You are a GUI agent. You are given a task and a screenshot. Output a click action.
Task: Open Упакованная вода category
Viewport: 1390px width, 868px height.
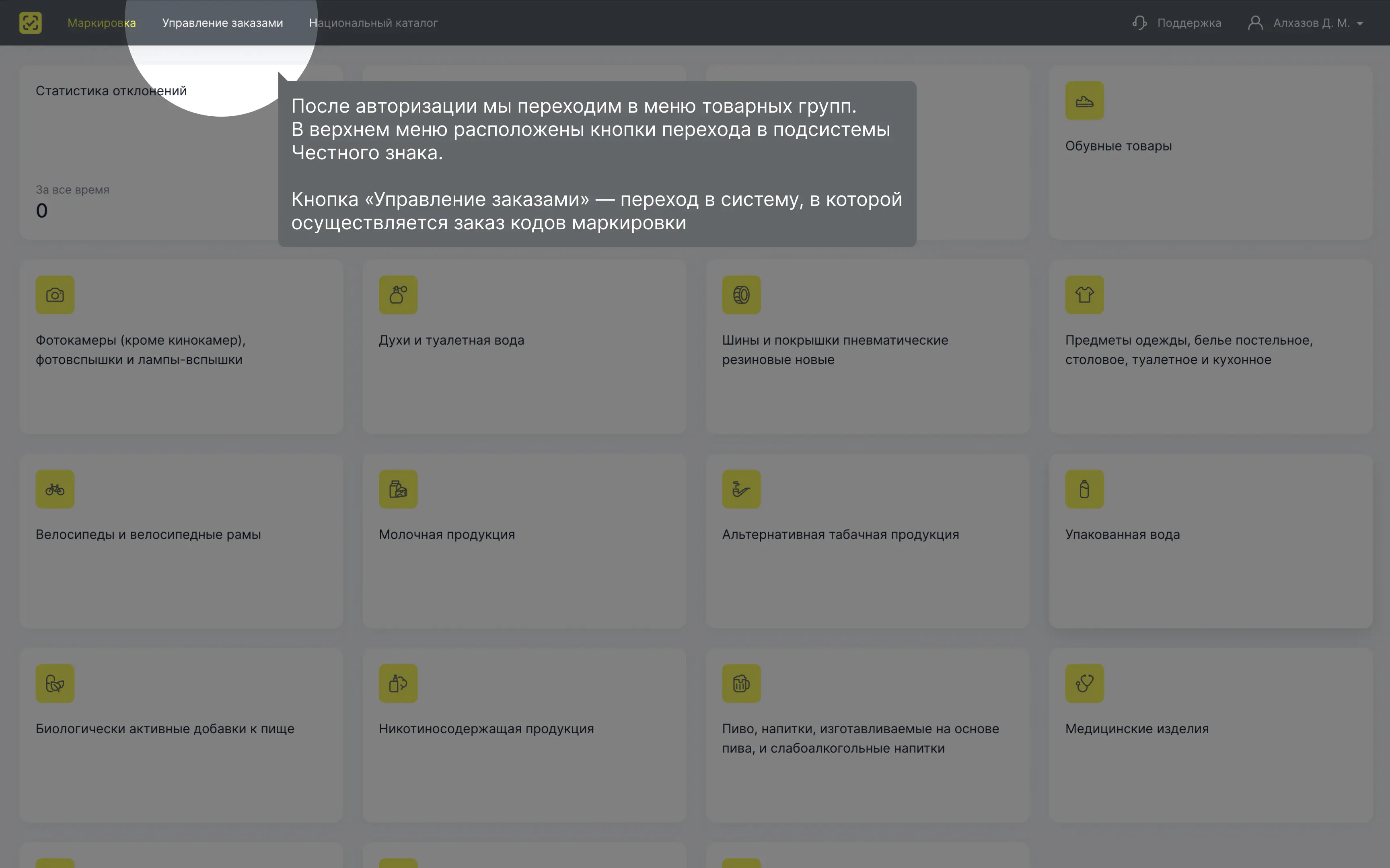coord(1123,535)
